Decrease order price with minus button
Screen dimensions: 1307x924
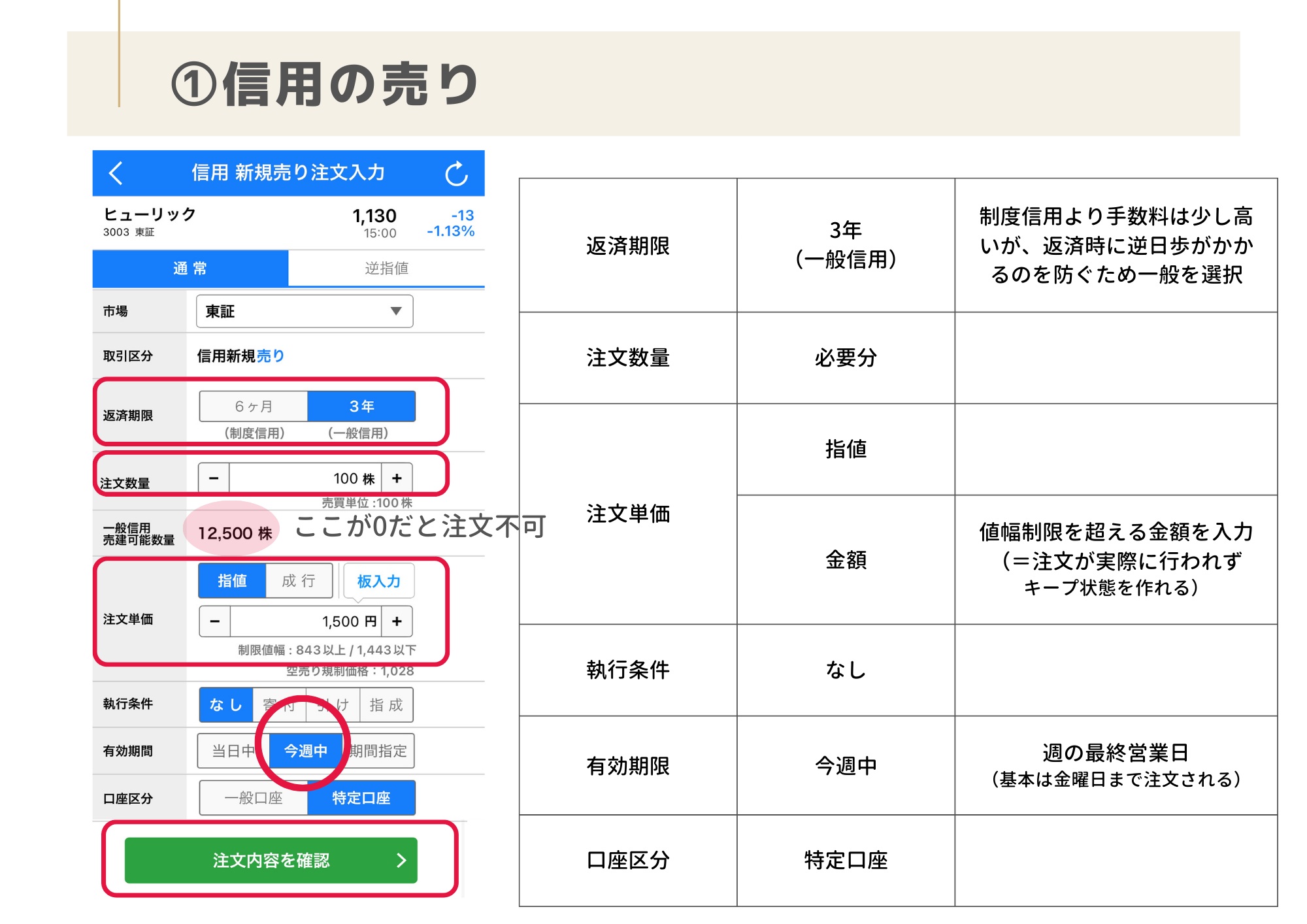(x=215, y=621)
